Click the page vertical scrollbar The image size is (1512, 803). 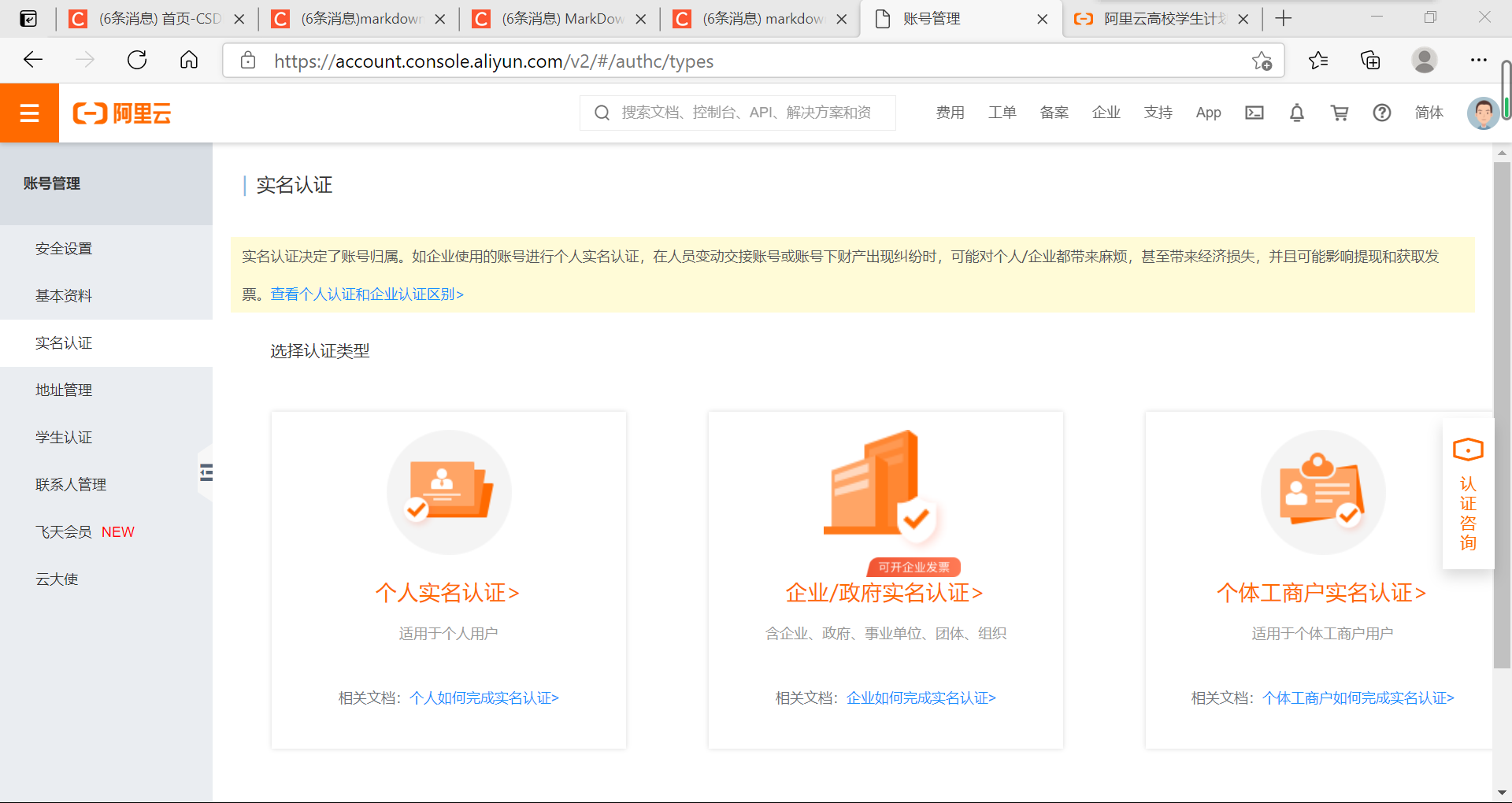tap(1502, 414)
